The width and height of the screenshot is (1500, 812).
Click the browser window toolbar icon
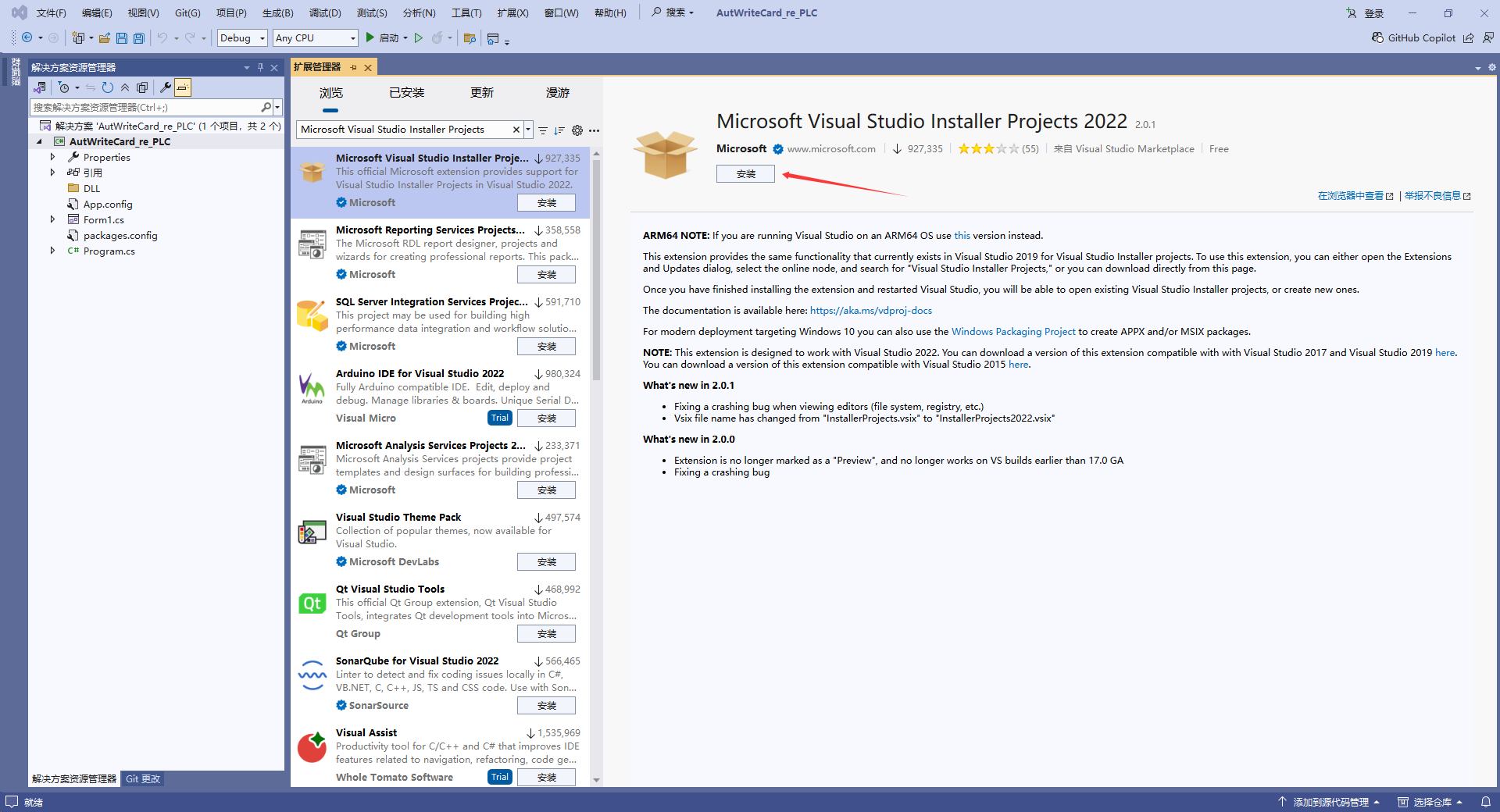click(x=493, y=37)
